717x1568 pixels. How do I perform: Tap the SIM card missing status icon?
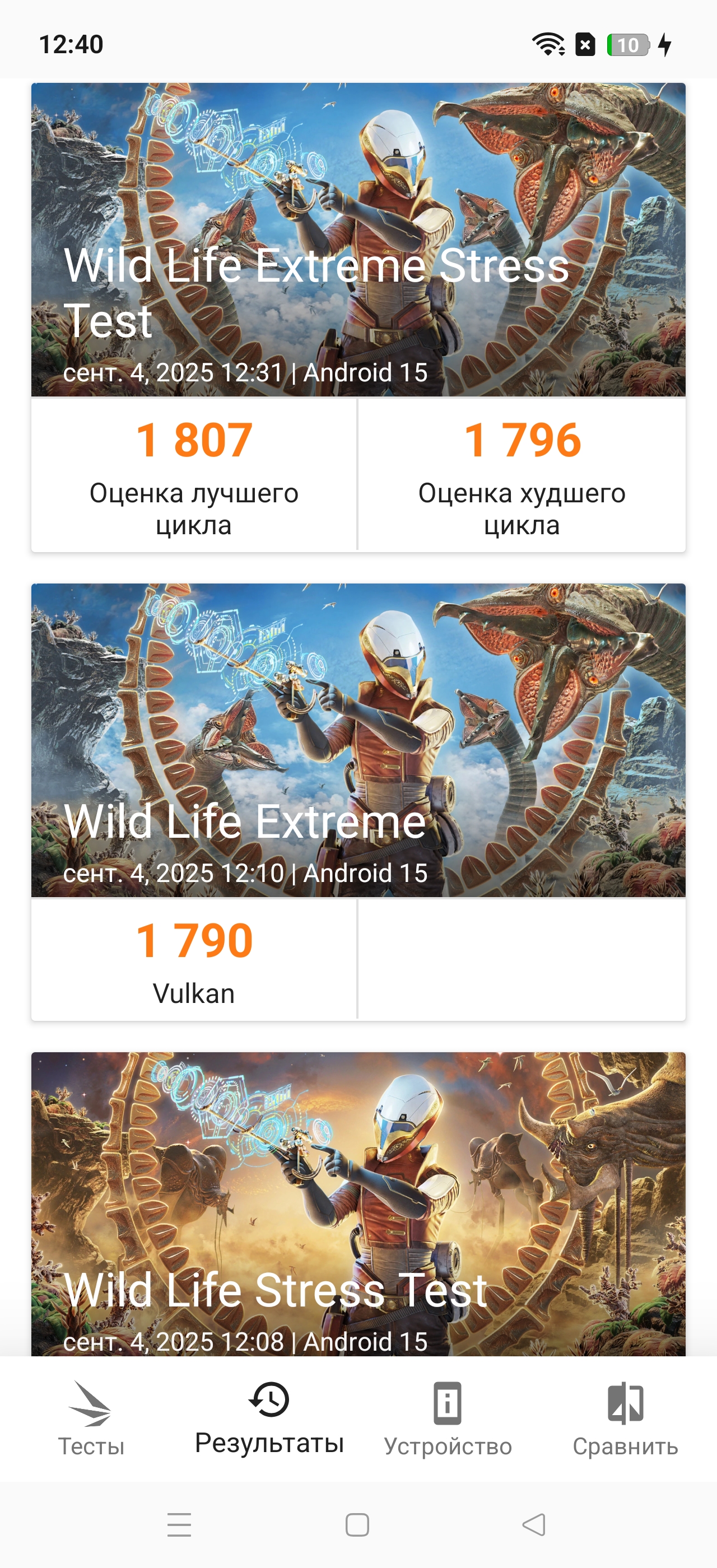585,44
